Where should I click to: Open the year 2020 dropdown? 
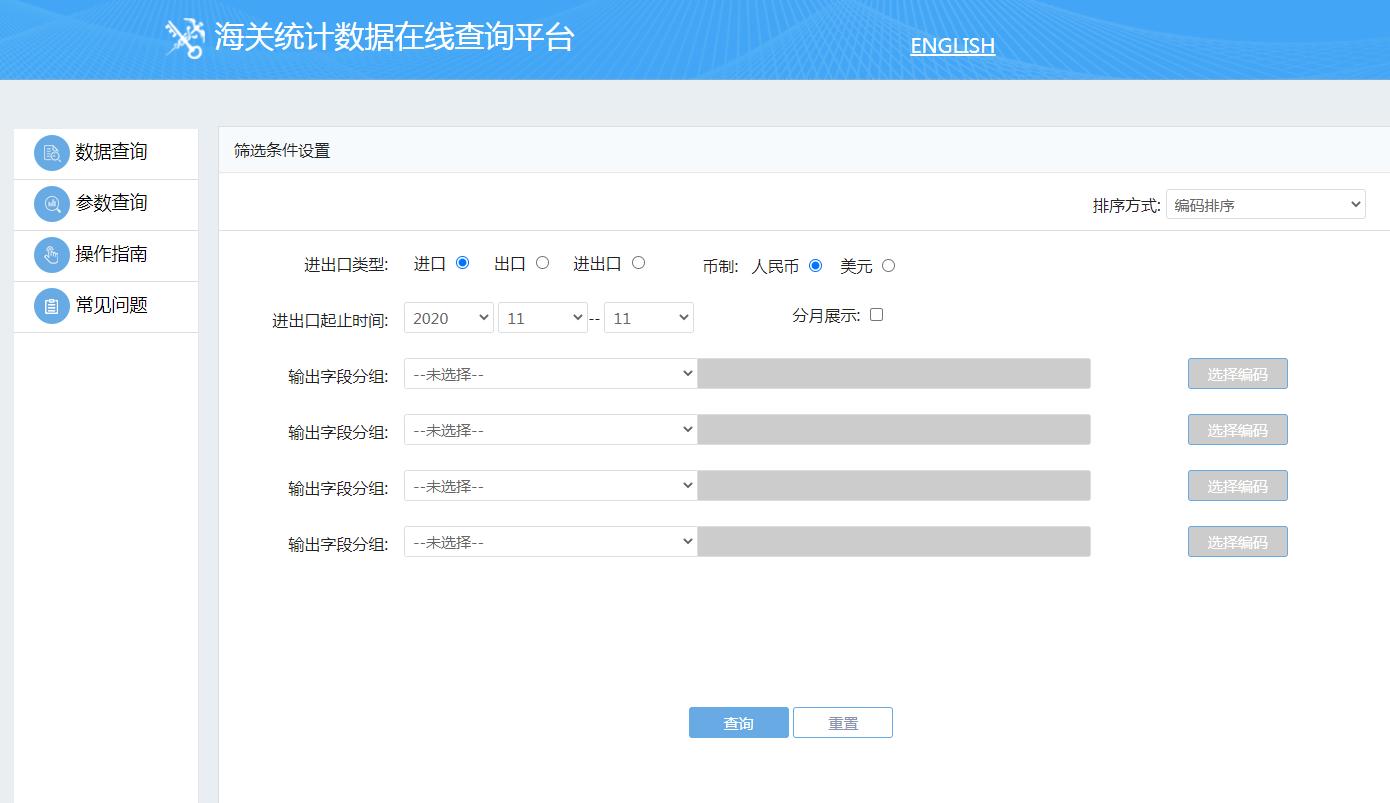(448, 317)
